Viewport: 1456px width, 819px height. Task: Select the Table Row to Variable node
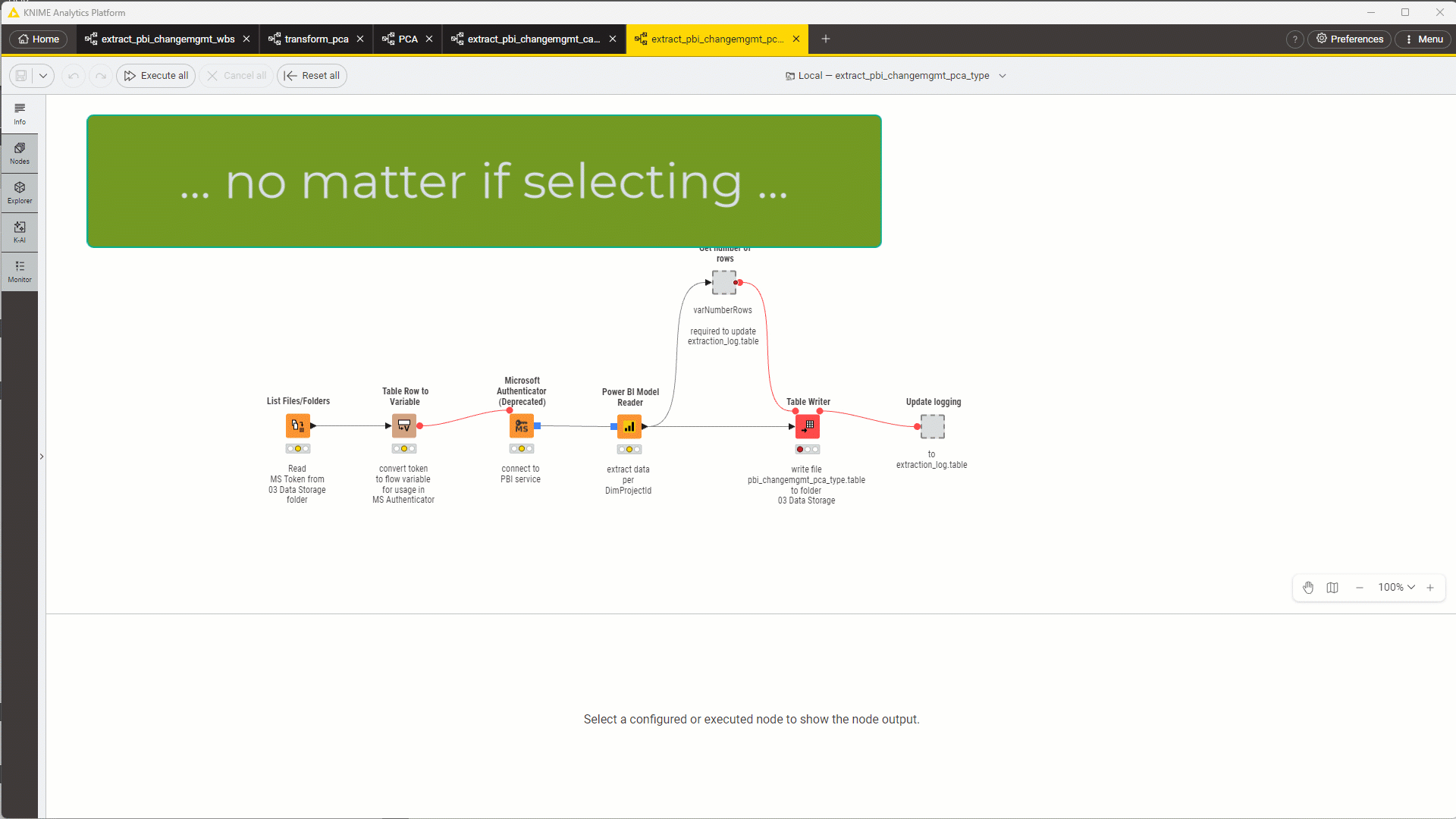pyautogui.click(x=404, y=426)
